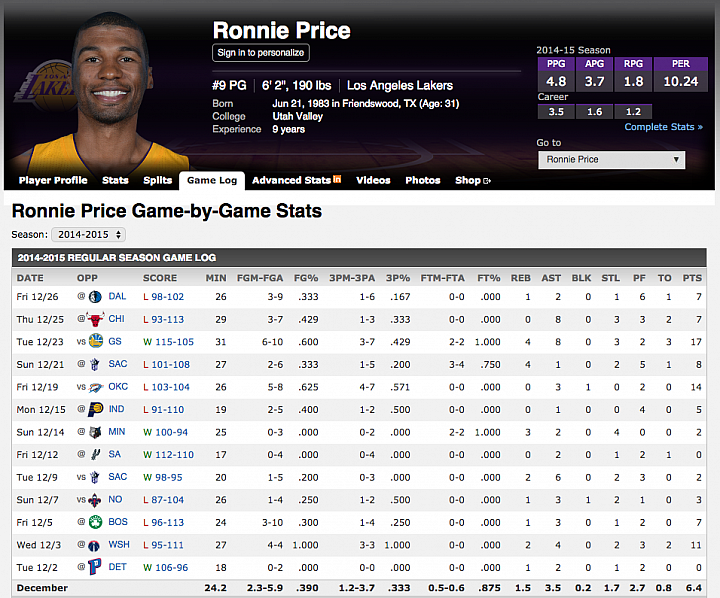Open the Season 2014-2015 dropdown

pos(89,234)
